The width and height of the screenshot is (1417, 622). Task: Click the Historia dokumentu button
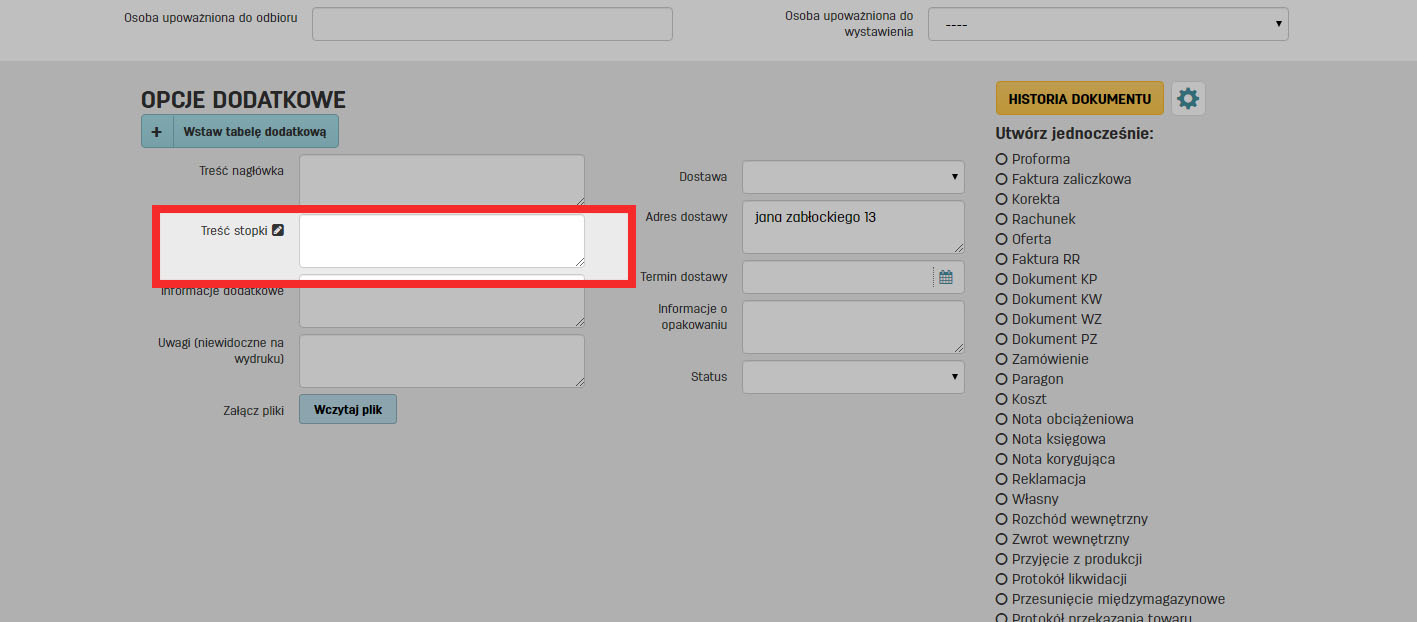[1079, 99]
